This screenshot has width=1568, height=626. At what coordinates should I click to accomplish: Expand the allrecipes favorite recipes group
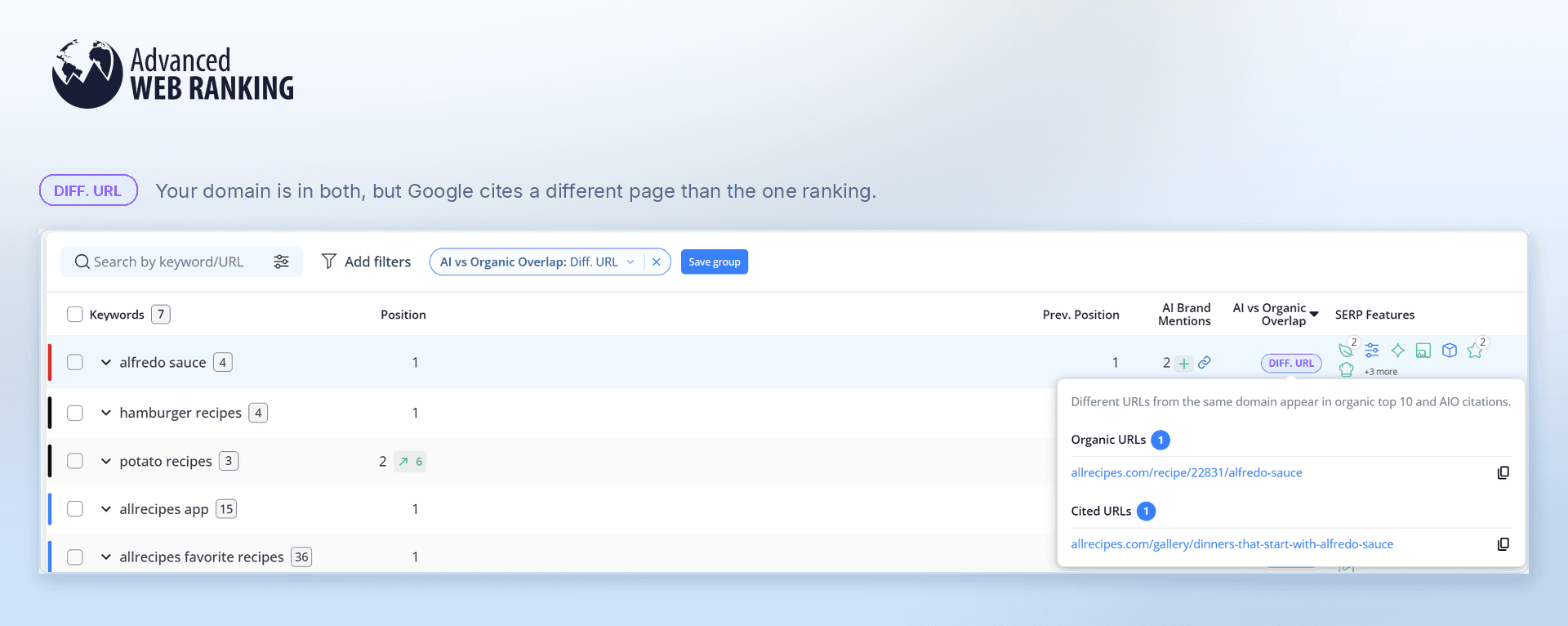tap(106, 557)
